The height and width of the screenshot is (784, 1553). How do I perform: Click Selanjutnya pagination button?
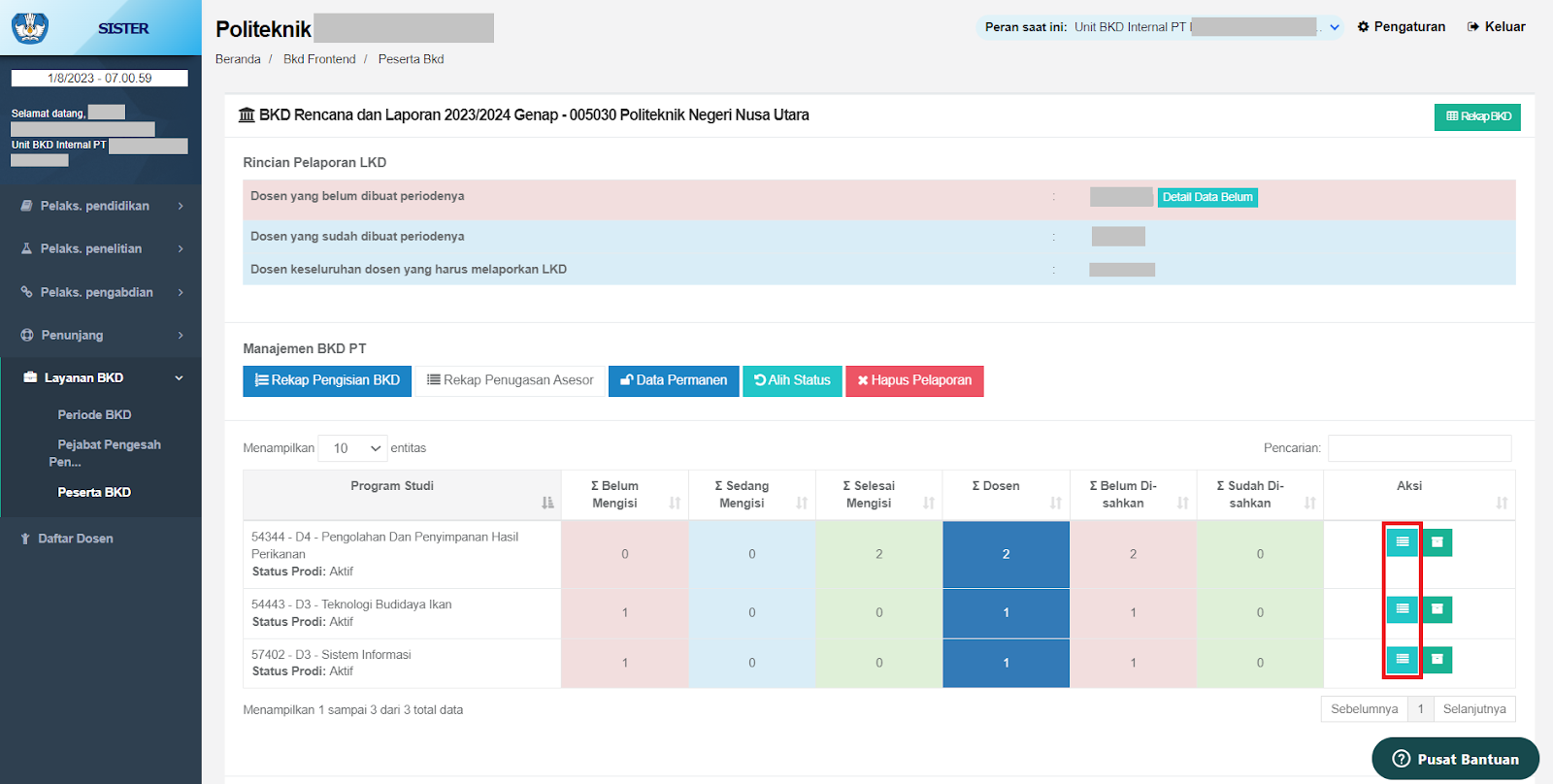(1474, 709)
